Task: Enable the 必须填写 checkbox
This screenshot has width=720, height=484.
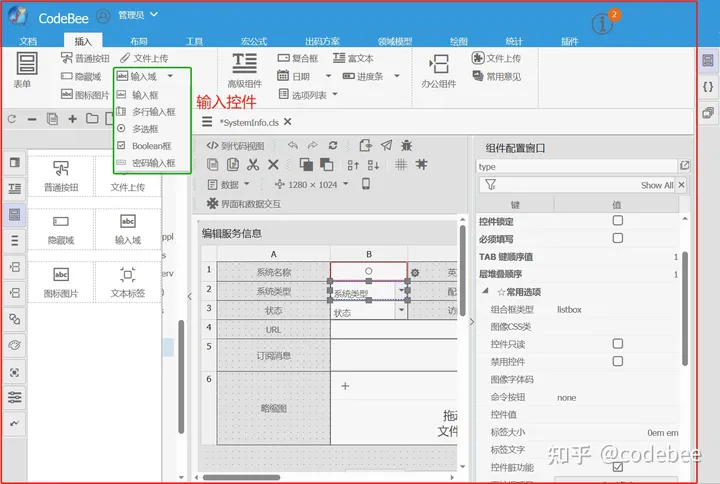Action: pos(617,238)
